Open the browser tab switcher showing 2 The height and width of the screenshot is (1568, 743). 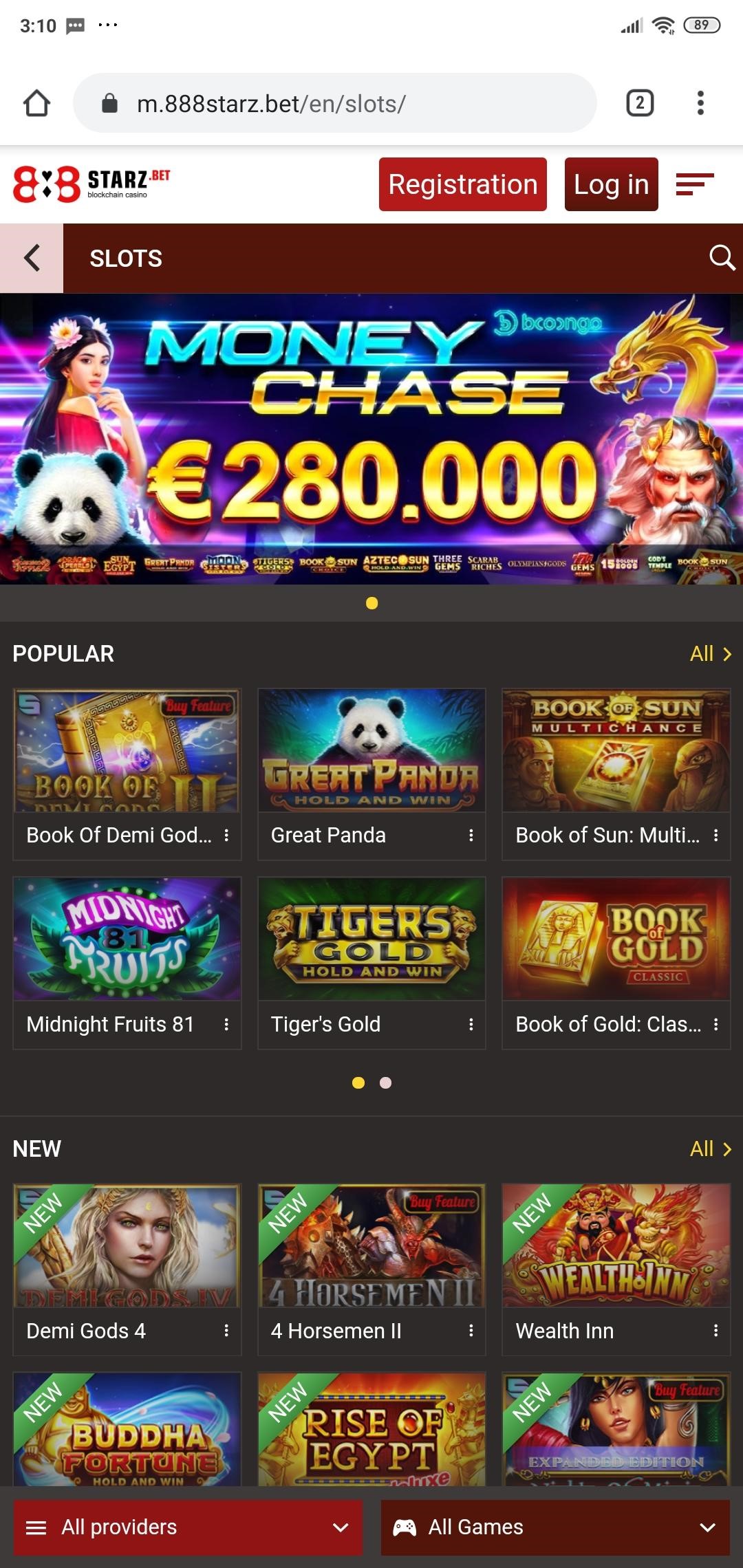640,103
